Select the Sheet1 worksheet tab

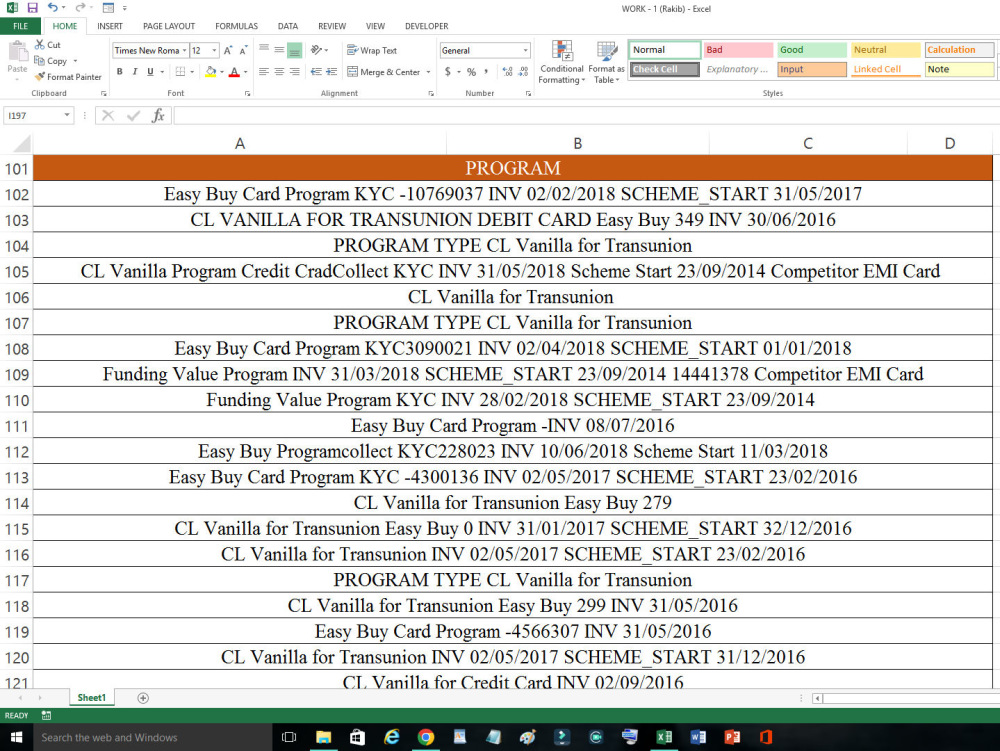[92, 697]
